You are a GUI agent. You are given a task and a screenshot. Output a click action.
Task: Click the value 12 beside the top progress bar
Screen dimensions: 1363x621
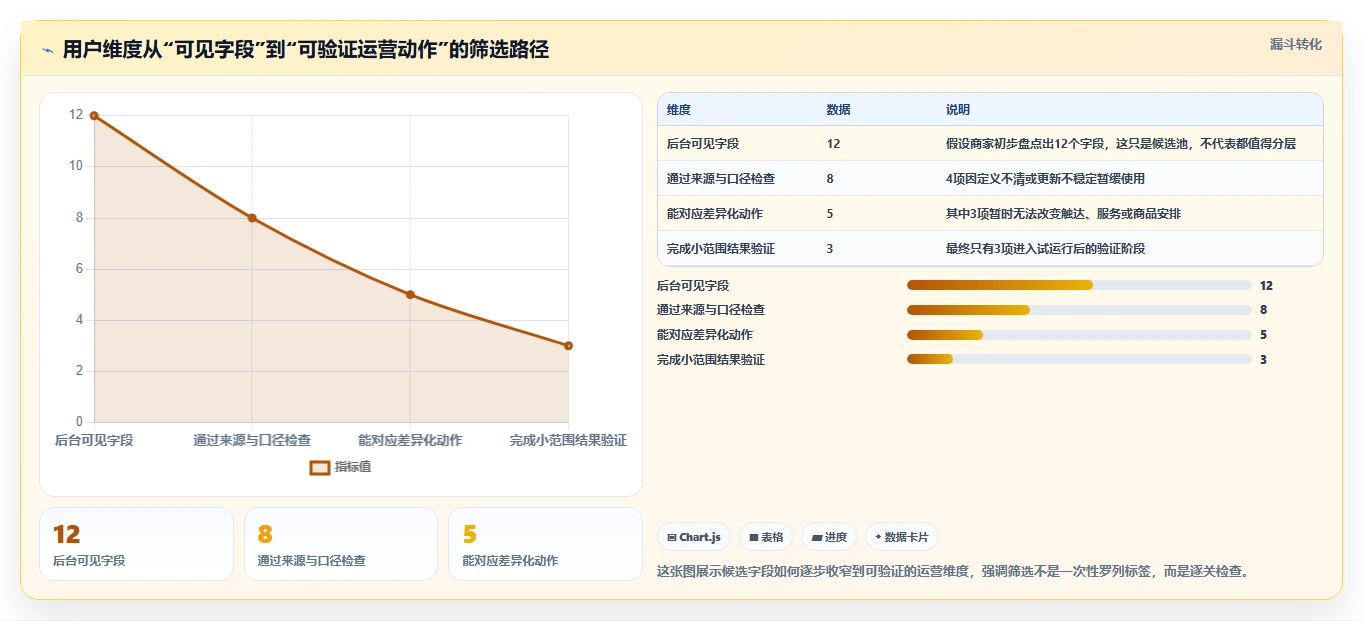click(1266, 286)
